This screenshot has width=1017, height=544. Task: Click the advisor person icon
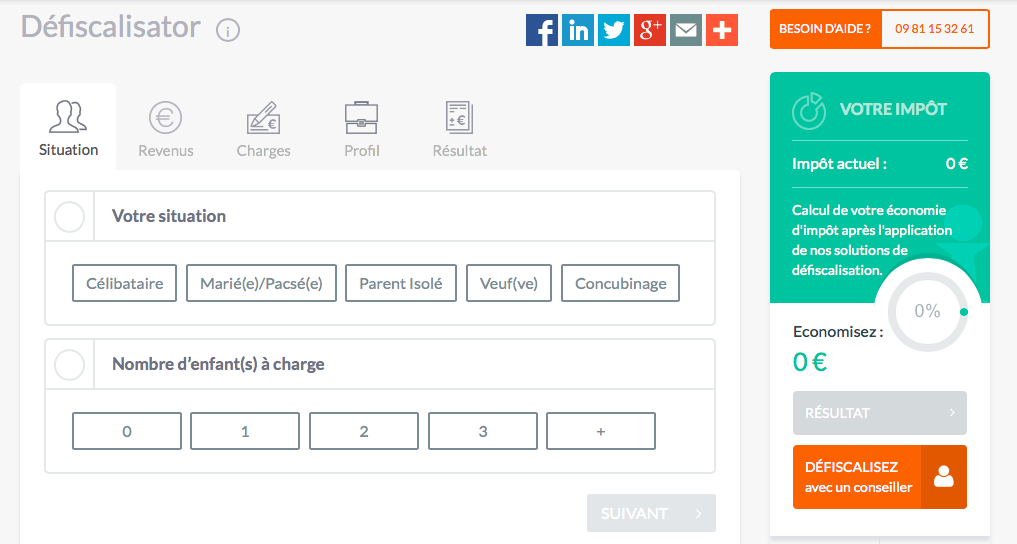click(943, 477)
